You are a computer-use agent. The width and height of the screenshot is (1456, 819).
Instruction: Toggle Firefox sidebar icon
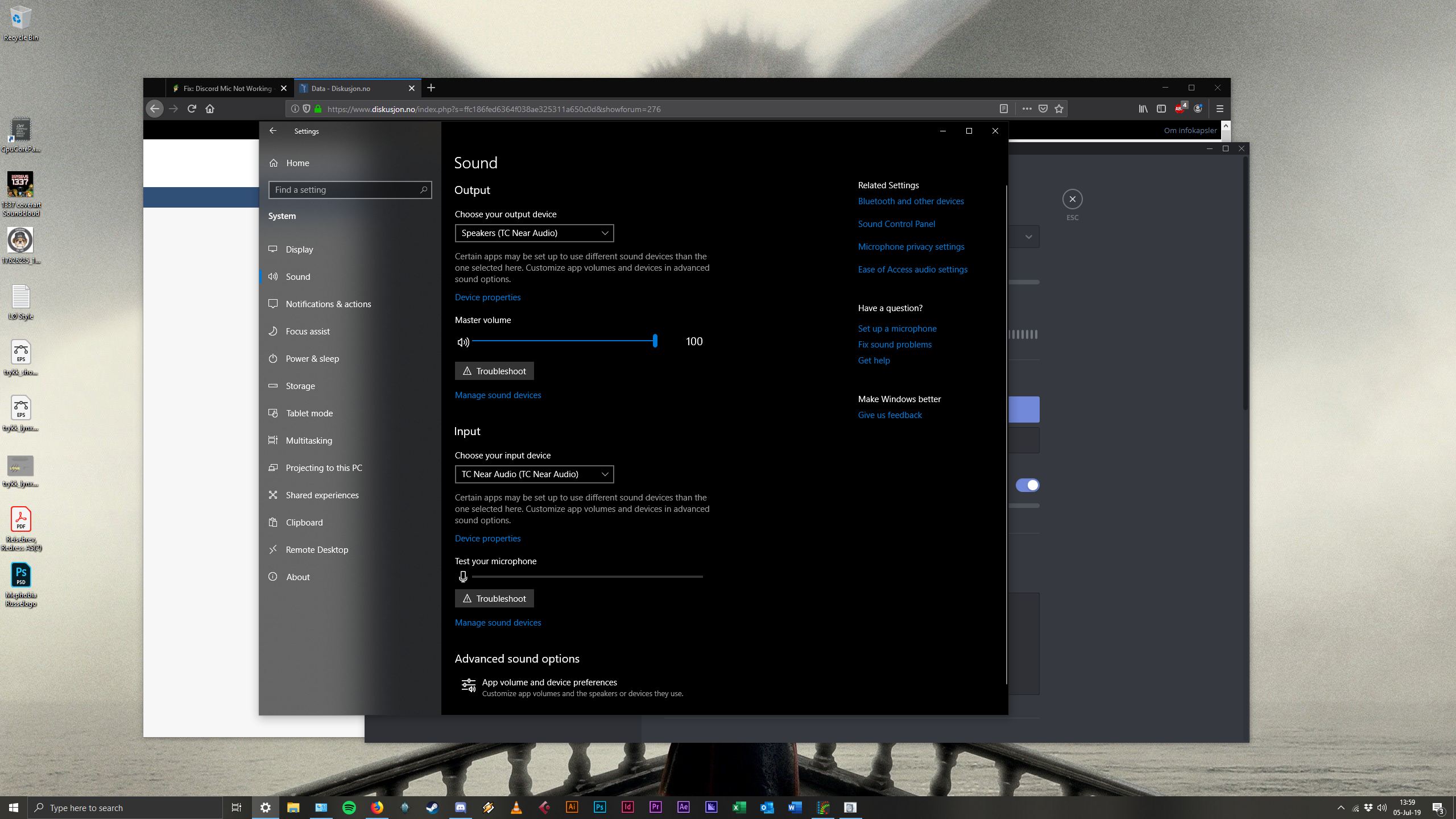(1161, 109)
